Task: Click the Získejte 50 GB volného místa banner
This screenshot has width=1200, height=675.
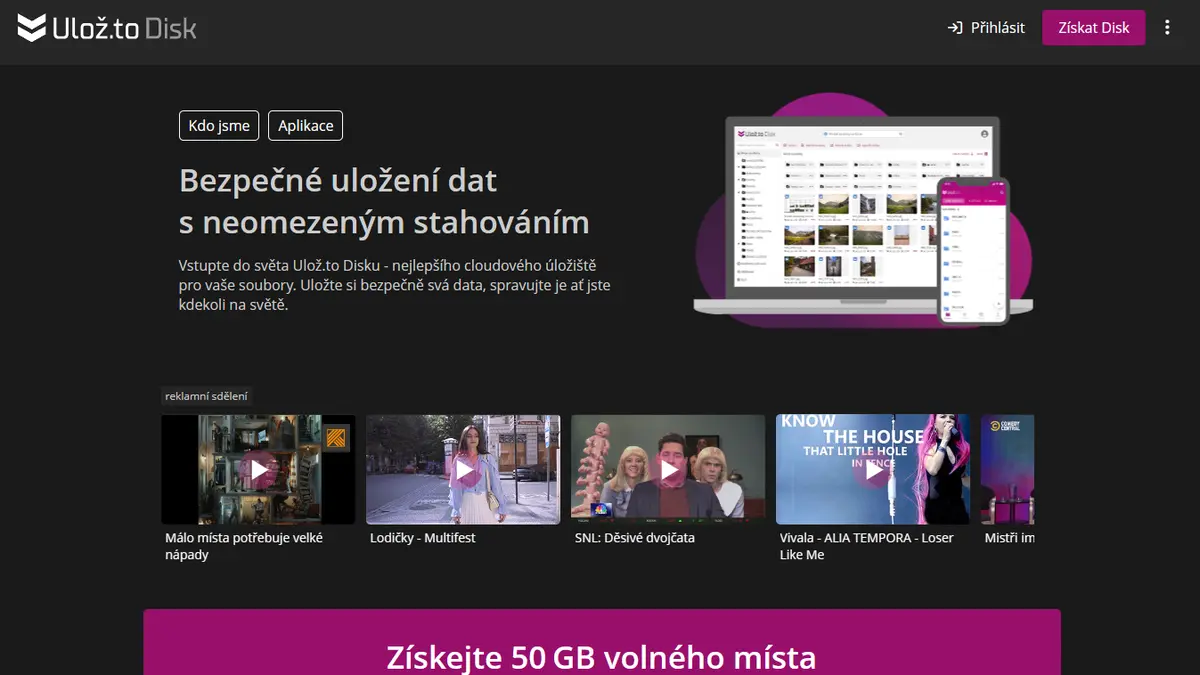Action: click(x=602, y=642)
